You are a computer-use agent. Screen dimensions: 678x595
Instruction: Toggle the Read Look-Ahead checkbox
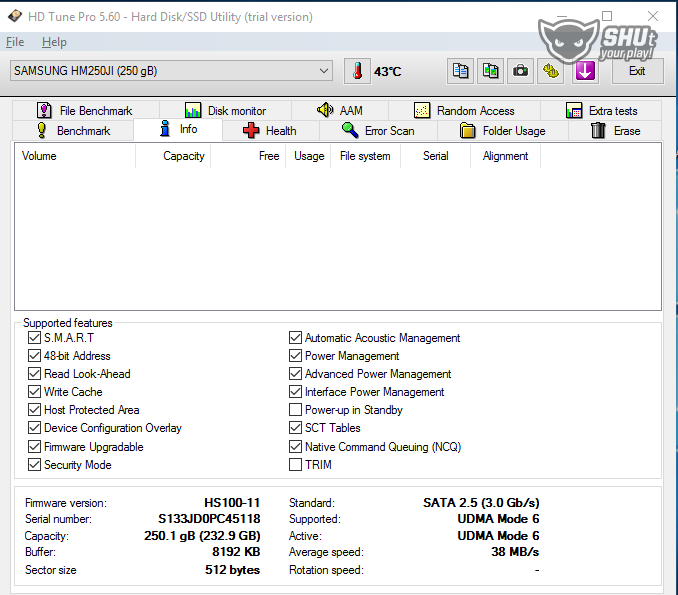tap(35, 374)
